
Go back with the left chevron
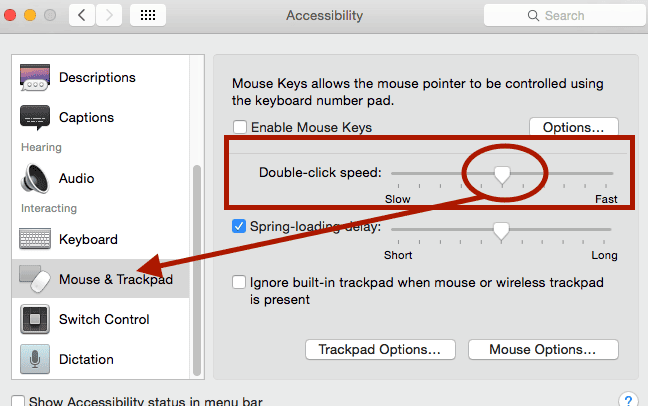[82, 15]
